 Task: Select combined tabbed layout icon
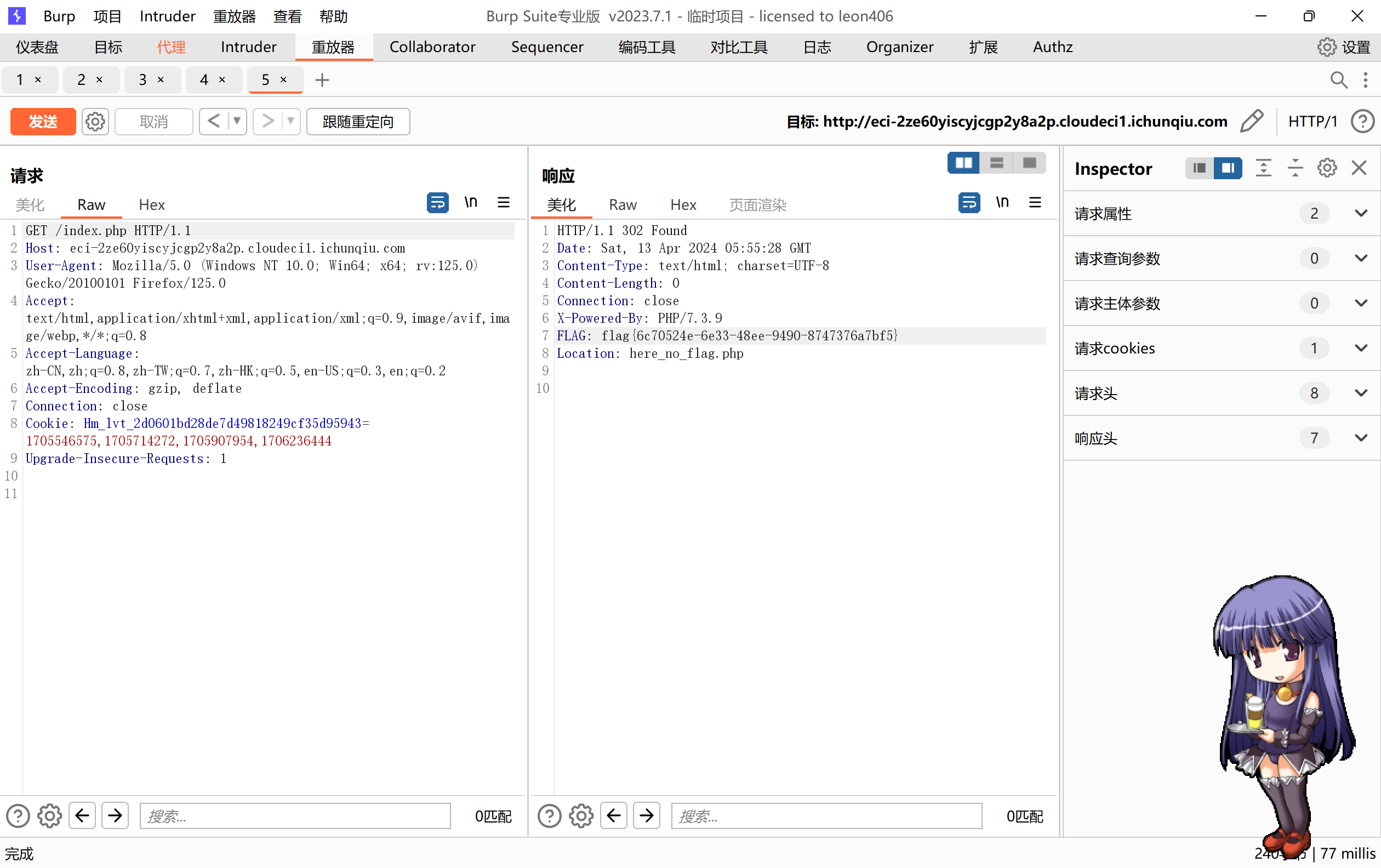click(1029, 163)
